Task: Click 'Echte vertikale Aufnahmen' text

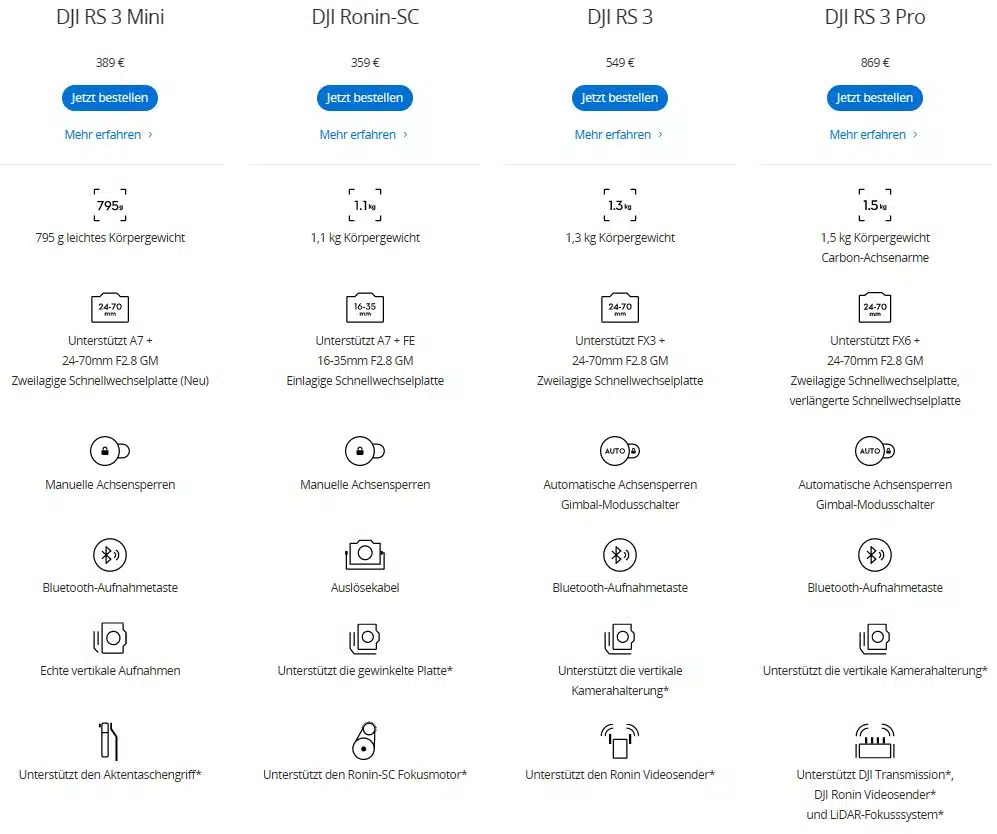Action: (110, 671)
